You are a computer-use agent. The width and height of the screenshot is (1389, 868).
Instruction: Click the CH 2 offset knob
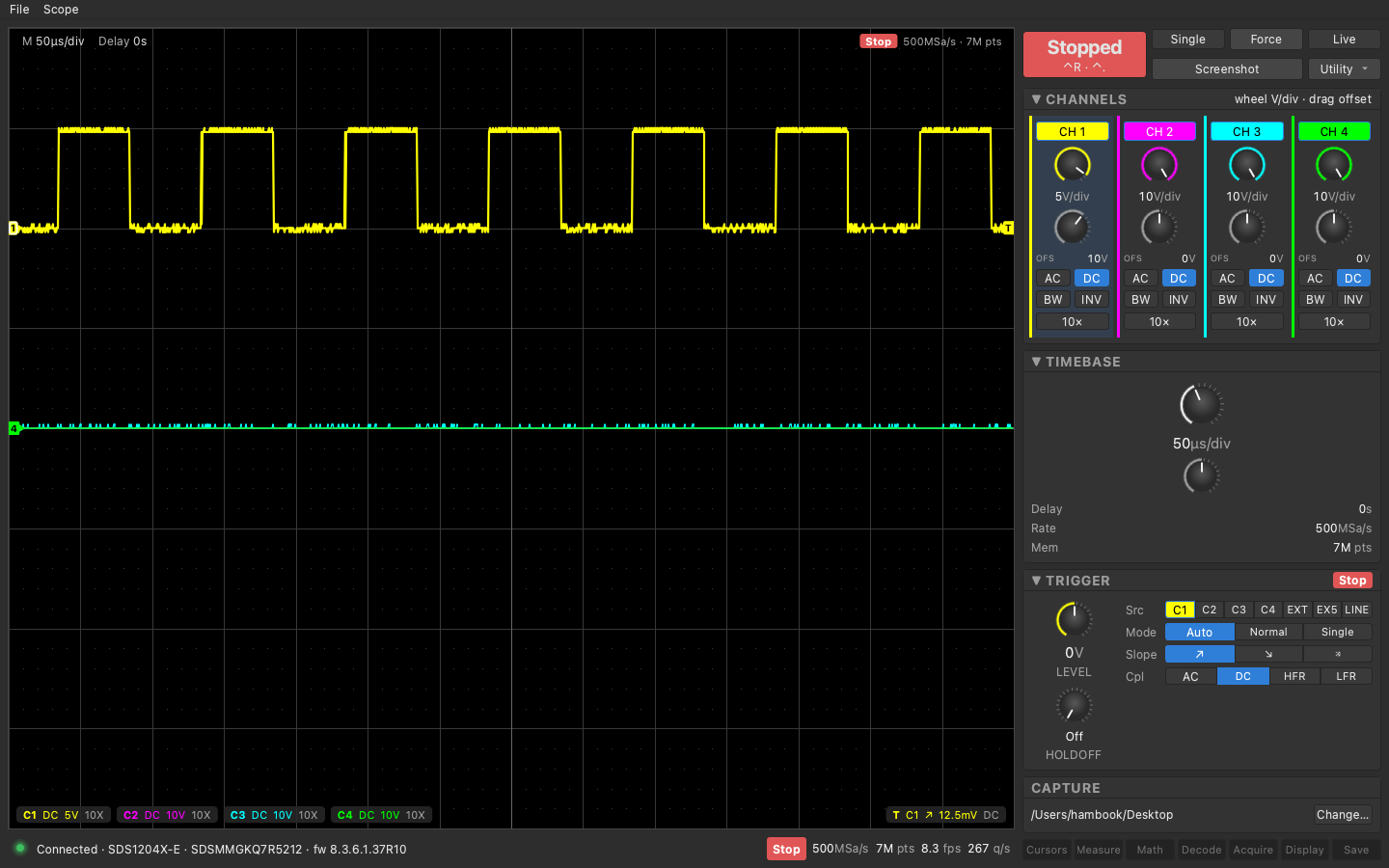pos(1159,228)
